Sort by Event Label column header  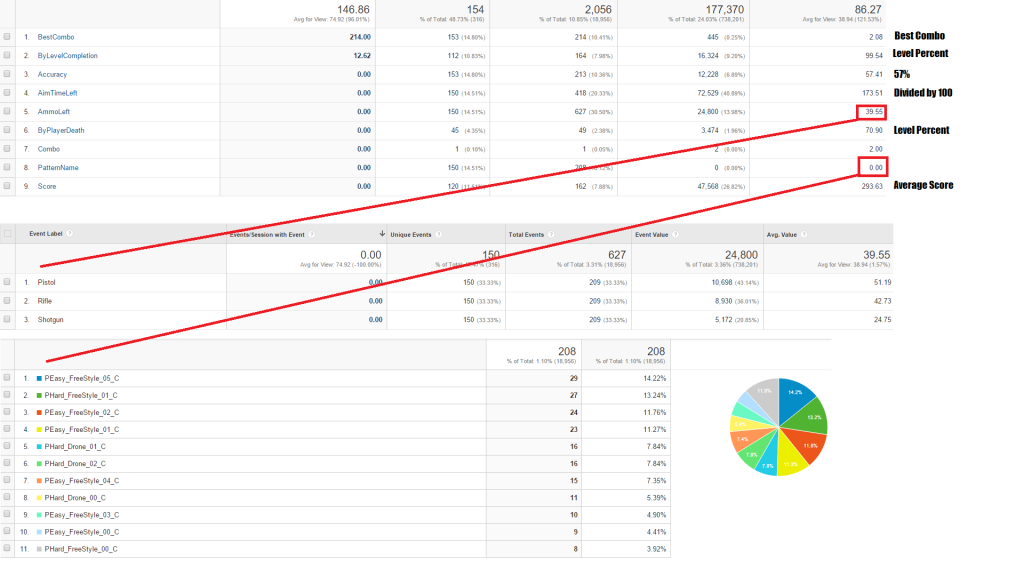pyautogui.click(x=46, y=234)
